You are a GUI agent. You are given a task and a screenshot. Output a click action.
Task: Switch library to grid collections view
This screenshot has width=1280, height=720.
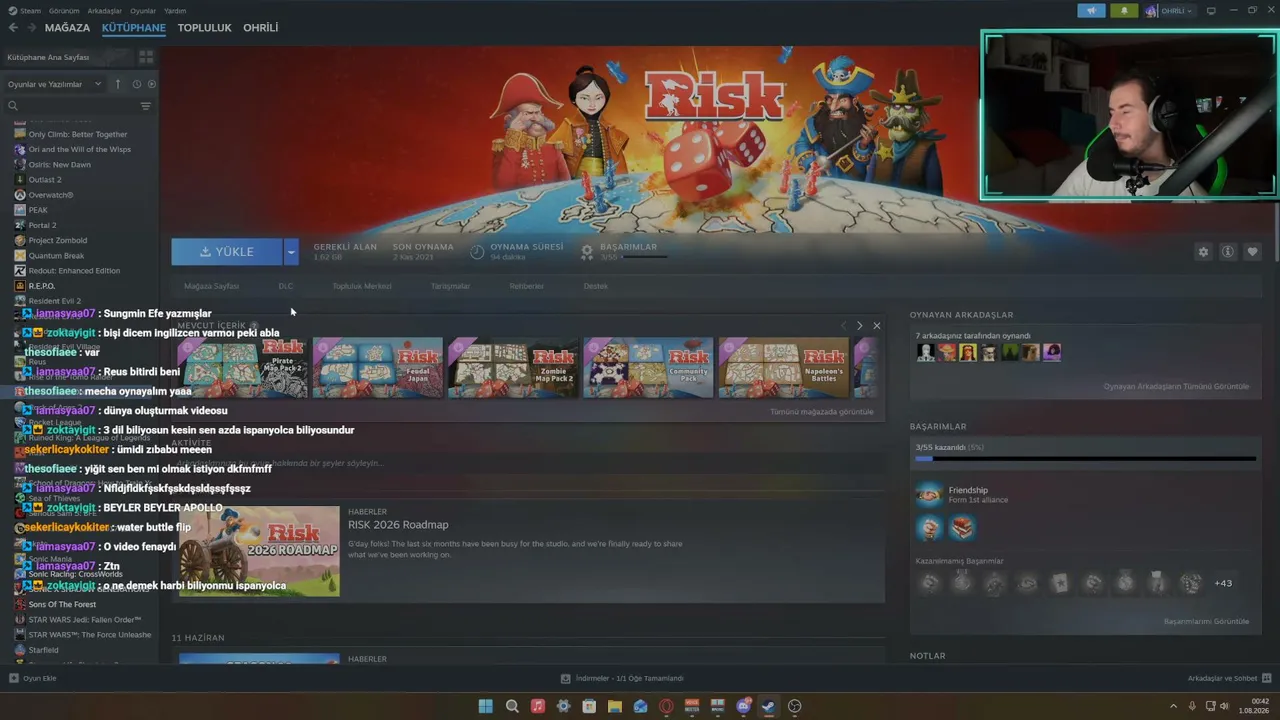(146, 57)
